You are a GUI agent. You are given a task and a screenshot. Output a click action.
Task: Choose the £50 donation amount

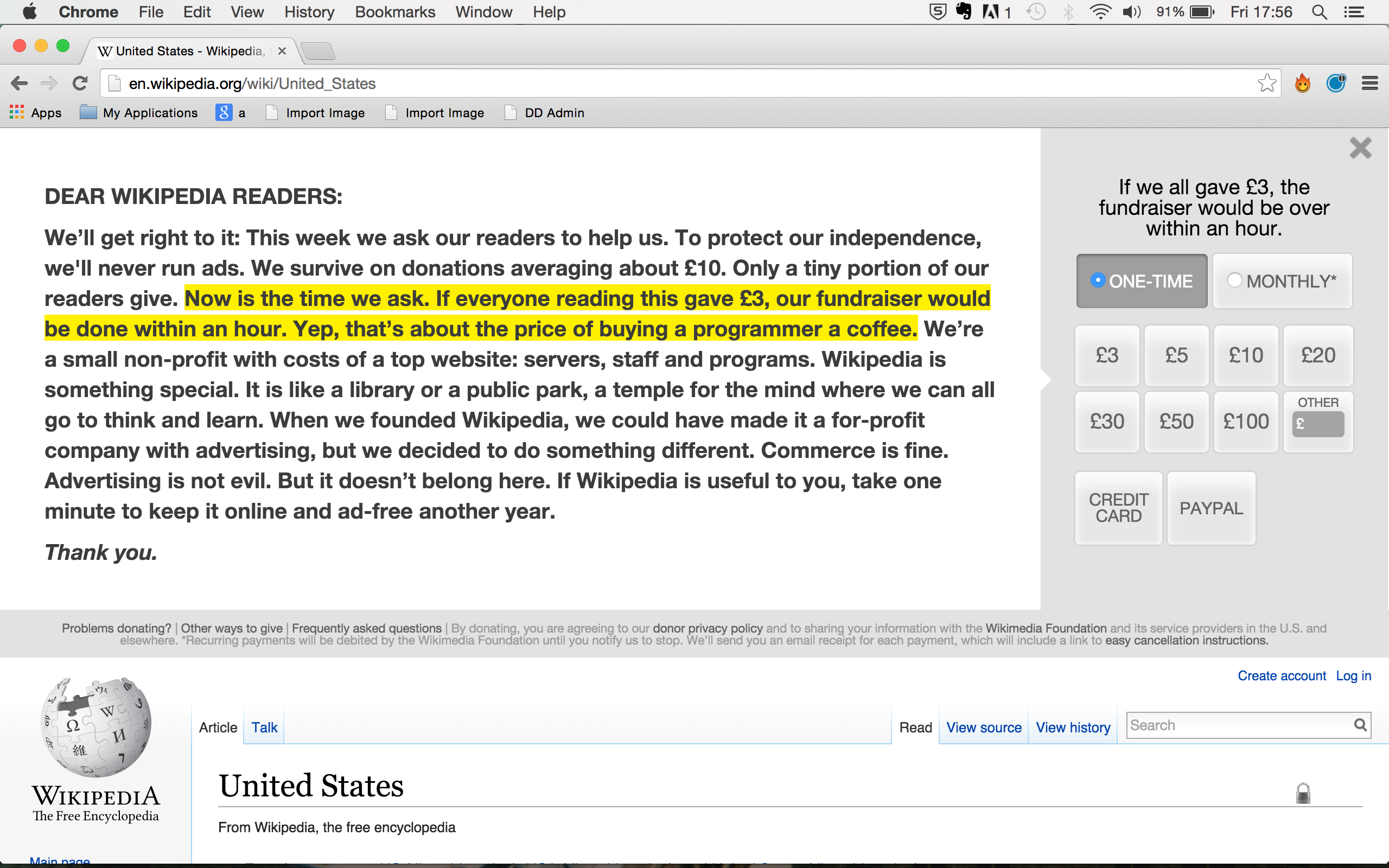point(1177,422)
